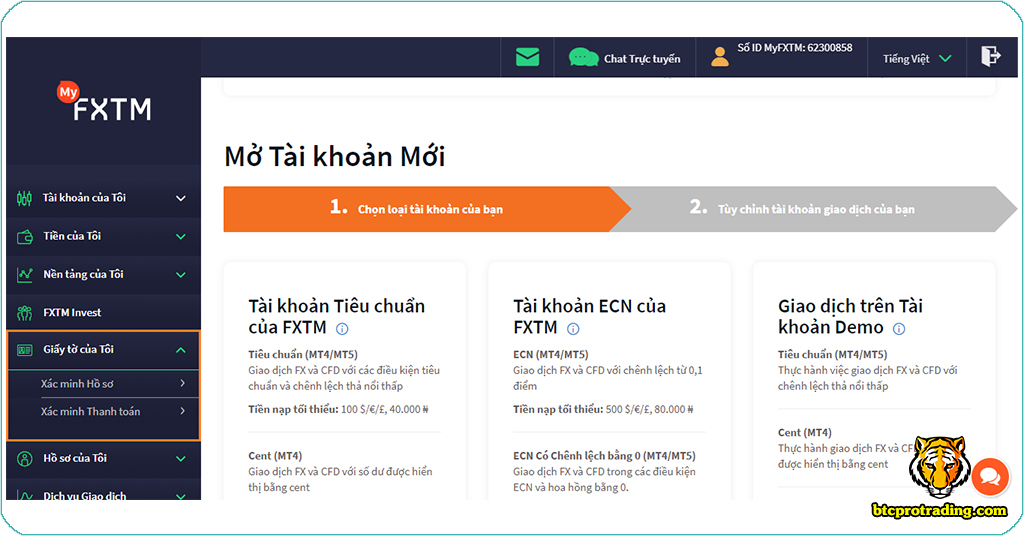Click 'Cent (MT4)' in standard account card
1024x536 pixels.
[275, 456]
